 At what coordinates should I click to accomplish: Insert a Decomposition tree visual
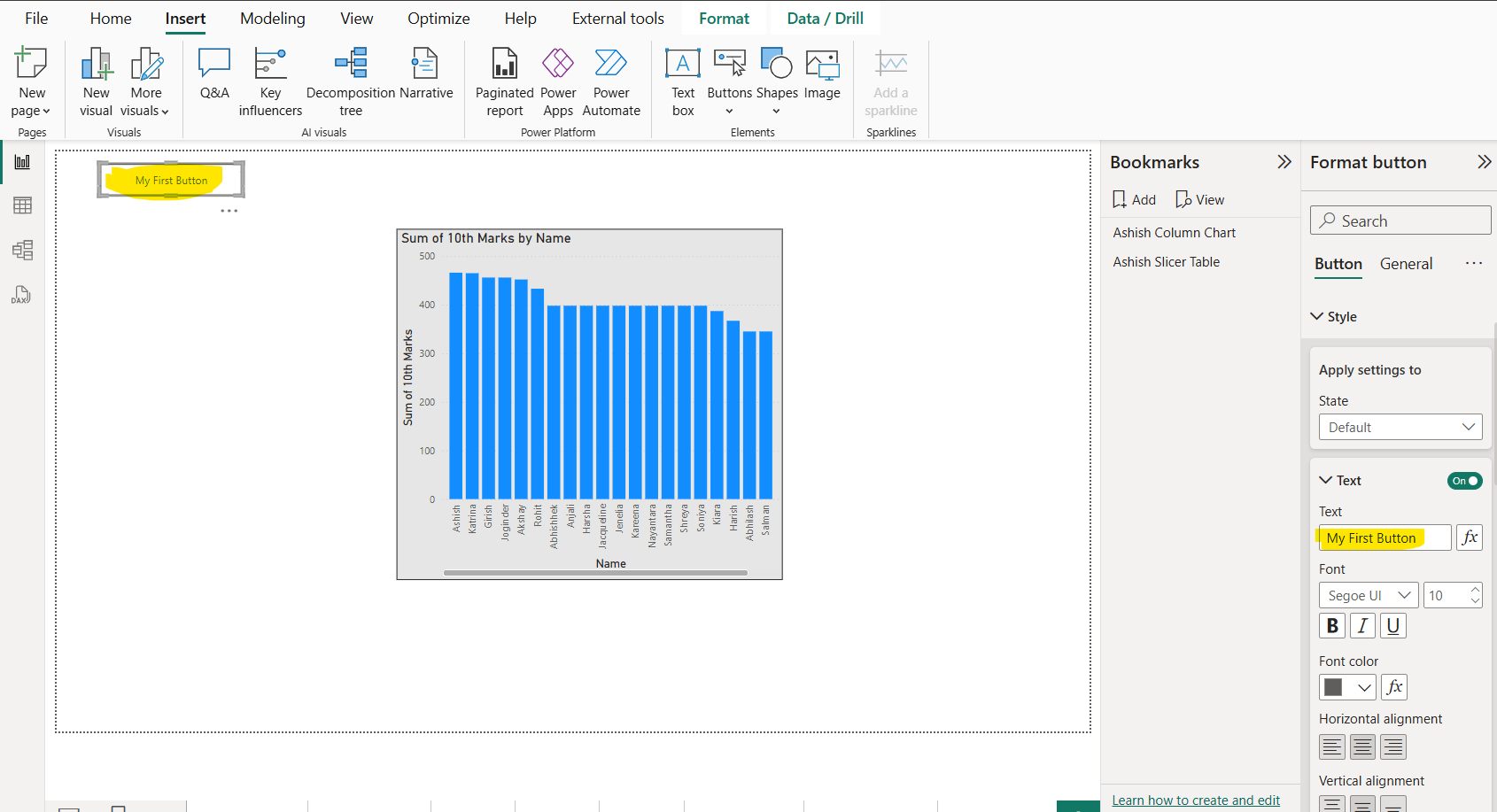pyautogui.click(x=350, y=80)
